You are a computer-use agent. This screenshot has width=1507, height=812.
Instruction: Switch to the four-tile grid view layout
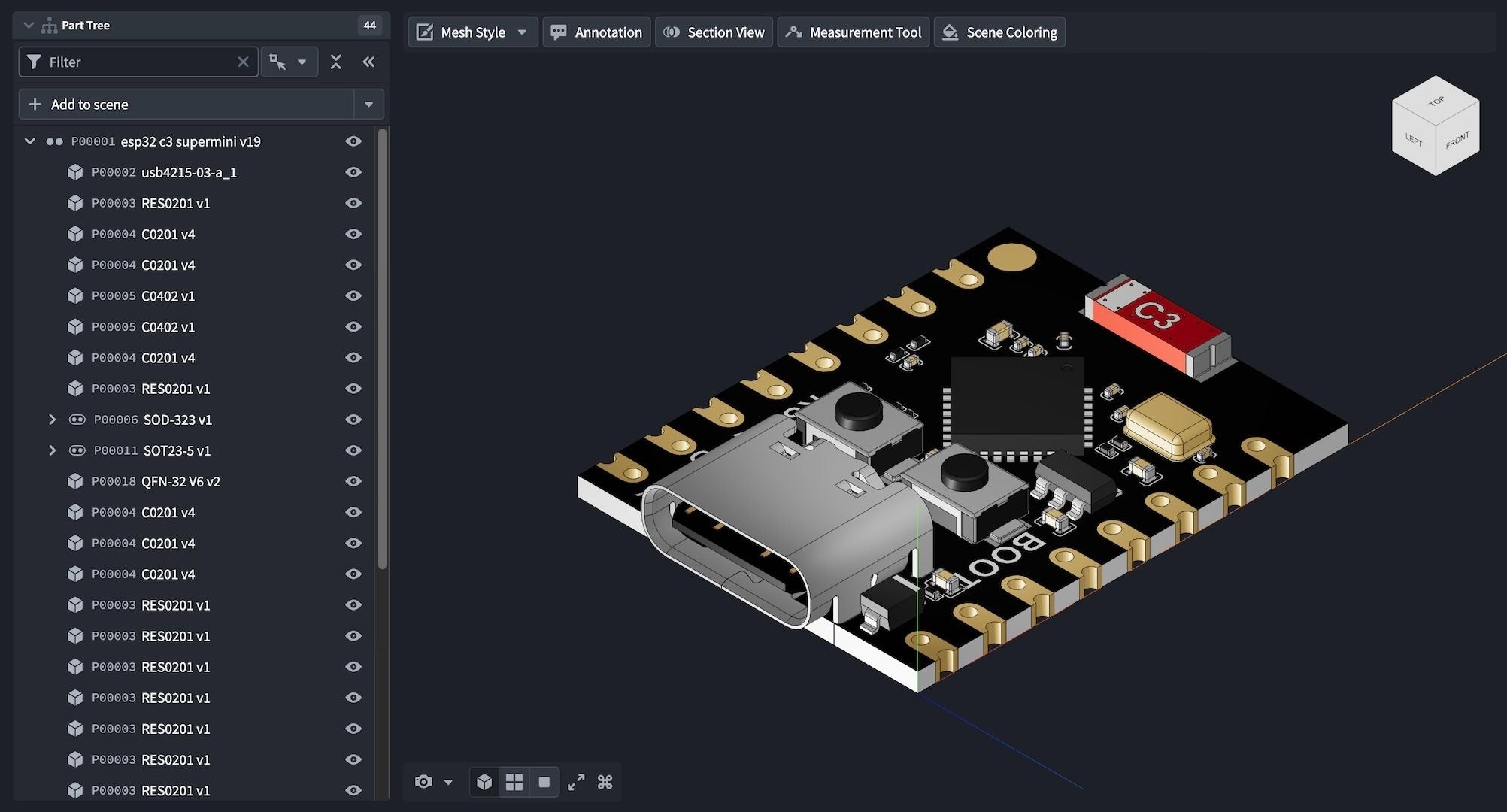tap(514, 782)
